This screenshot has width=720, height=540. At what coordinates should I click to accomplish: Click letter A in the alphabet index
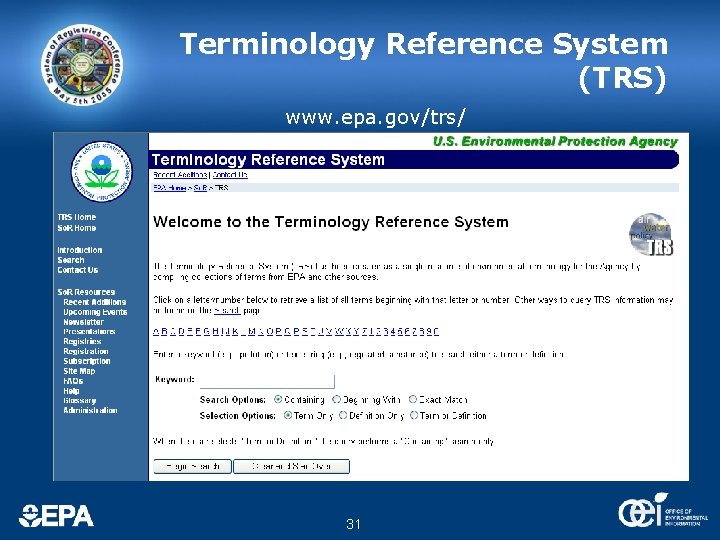pos(157,332)
